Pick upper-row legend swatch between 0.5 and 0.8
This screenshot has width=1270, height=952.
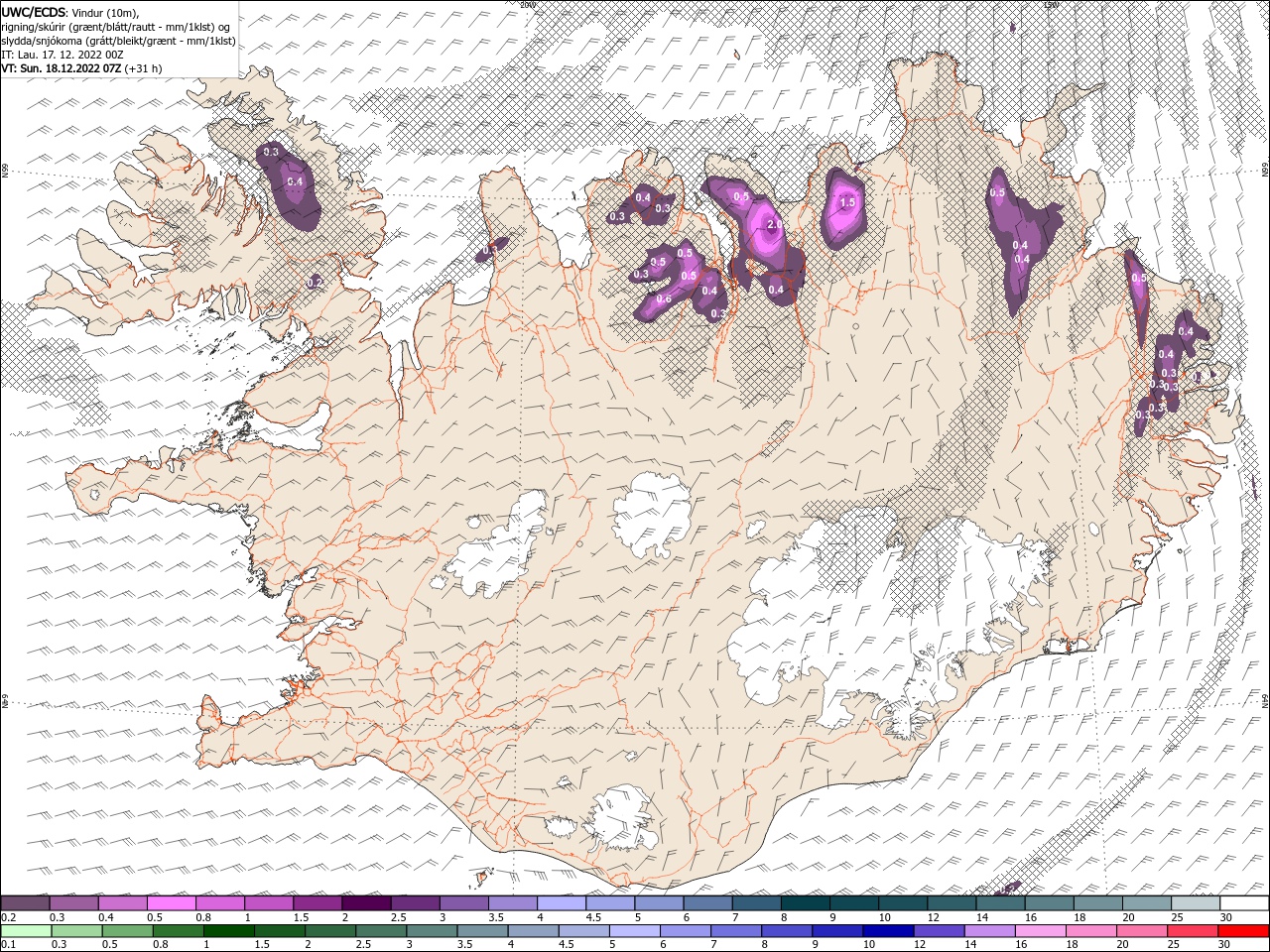(x=171, y=903)
